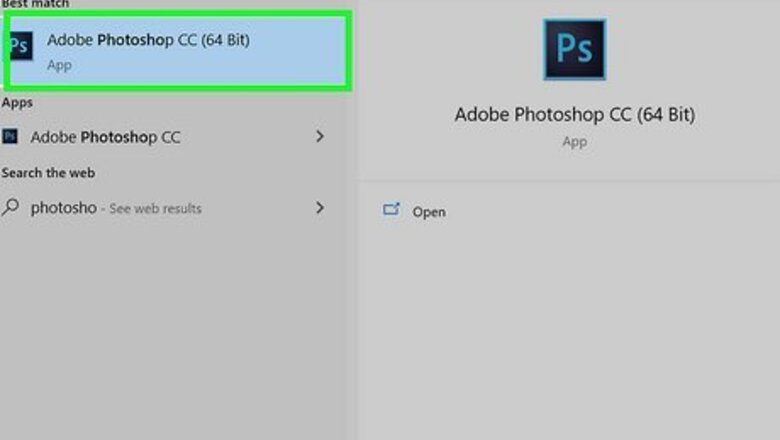Viewport: 780px width, 440px height.
Task: Expand the chevron beside Adobe Photoshop CC
Action: (x=320, y=136)
